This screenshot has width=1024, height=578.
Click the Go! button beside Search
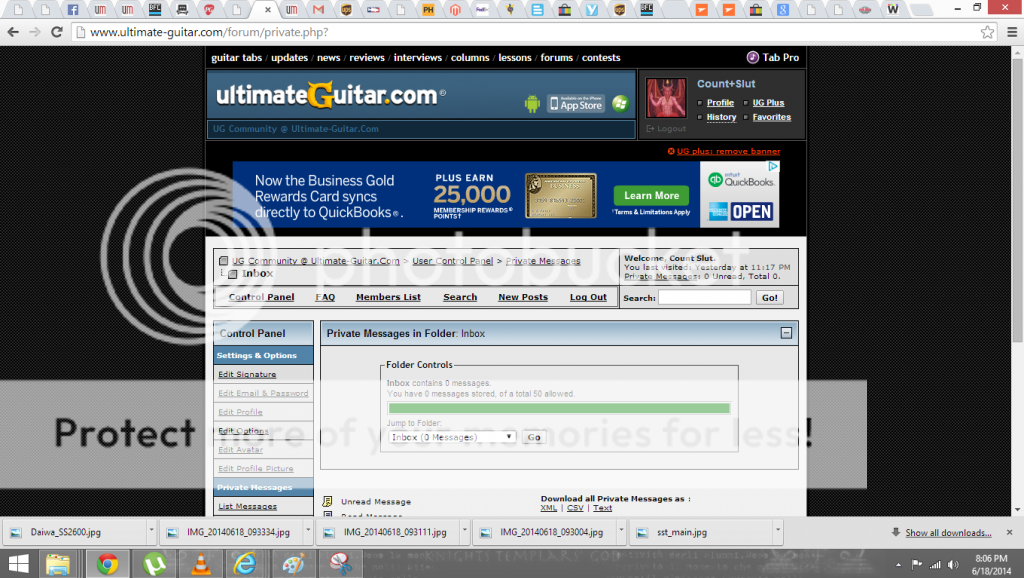click(x=769, y=298)
